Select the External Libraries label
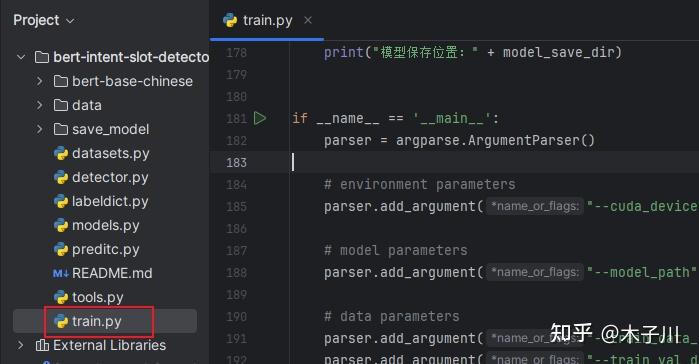The image size is (699, 364). pyautogui.click(x=110, y=345)
